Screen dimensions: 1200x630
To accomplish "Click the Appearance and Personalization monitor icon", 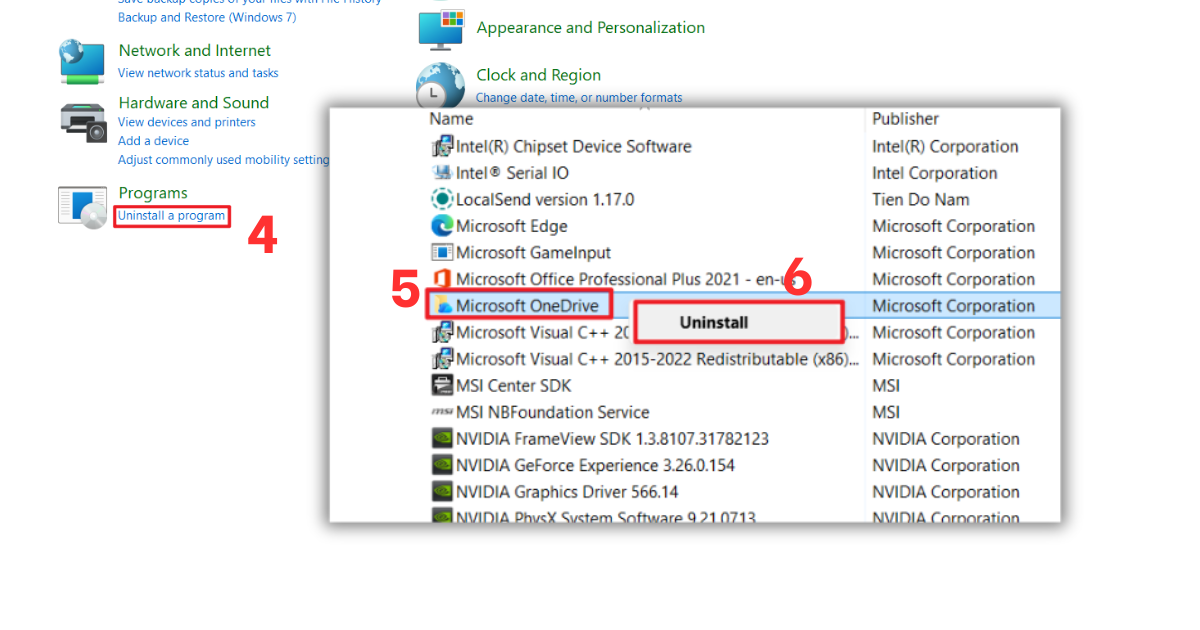I will [x=441, y=30].
